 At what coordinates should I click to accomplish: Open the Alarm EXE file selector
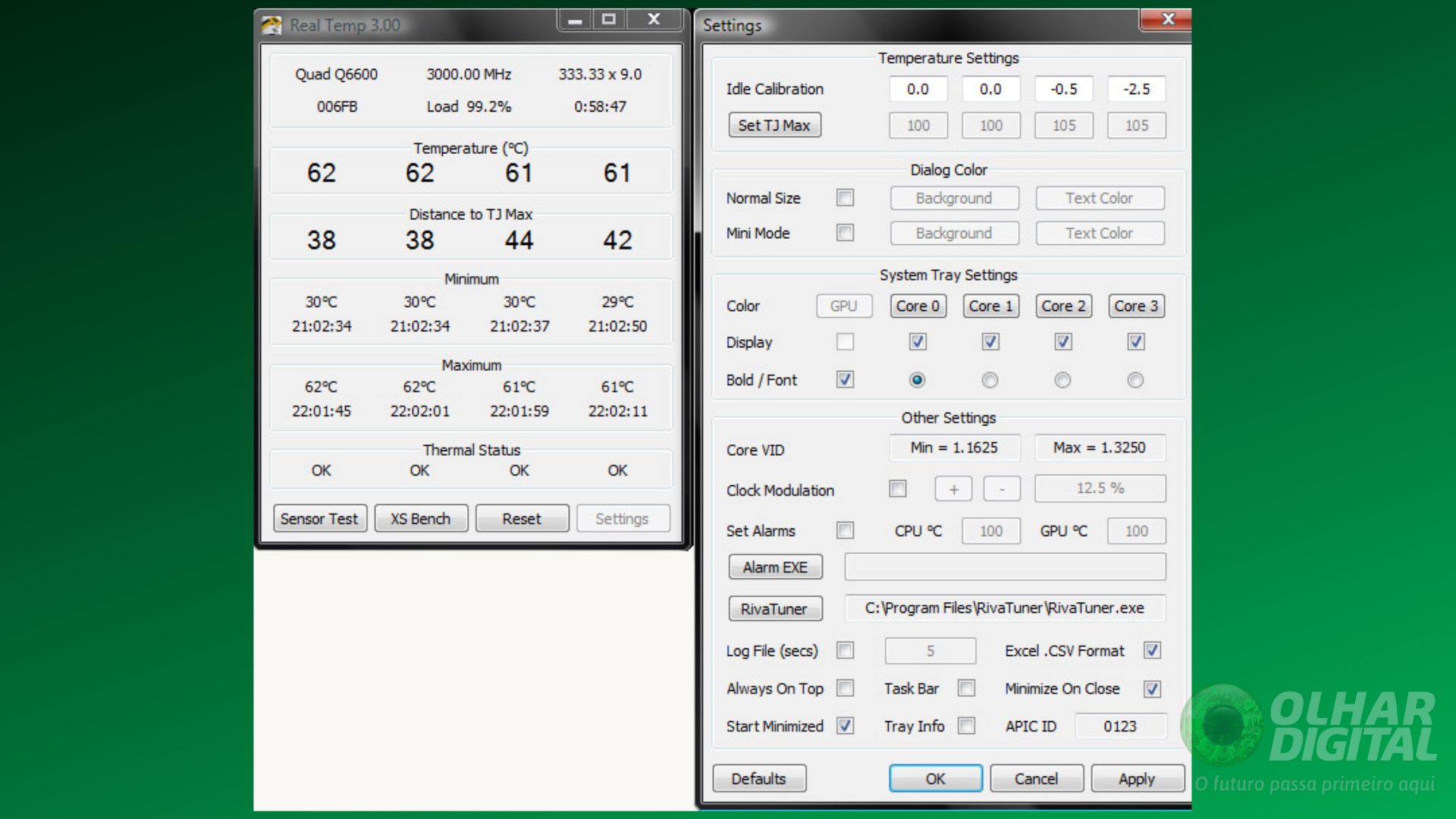775,566
